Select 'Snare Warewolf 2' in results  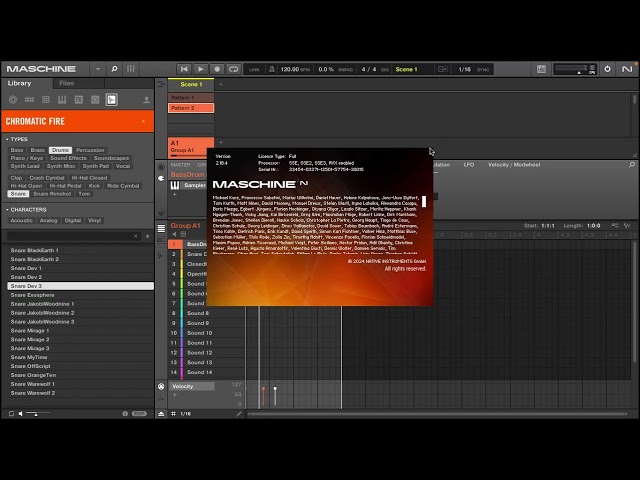coord(80,393)
